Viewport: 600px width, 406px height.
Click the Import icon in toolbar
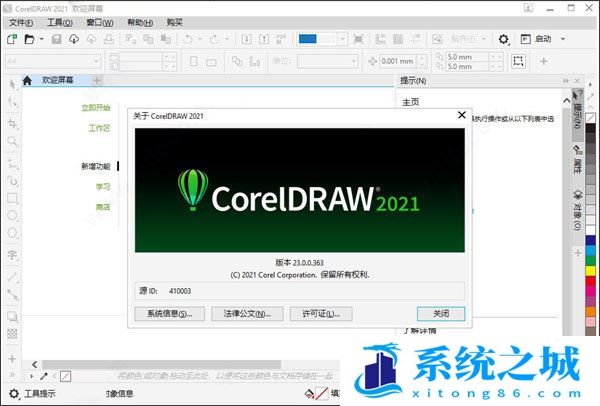246,39
